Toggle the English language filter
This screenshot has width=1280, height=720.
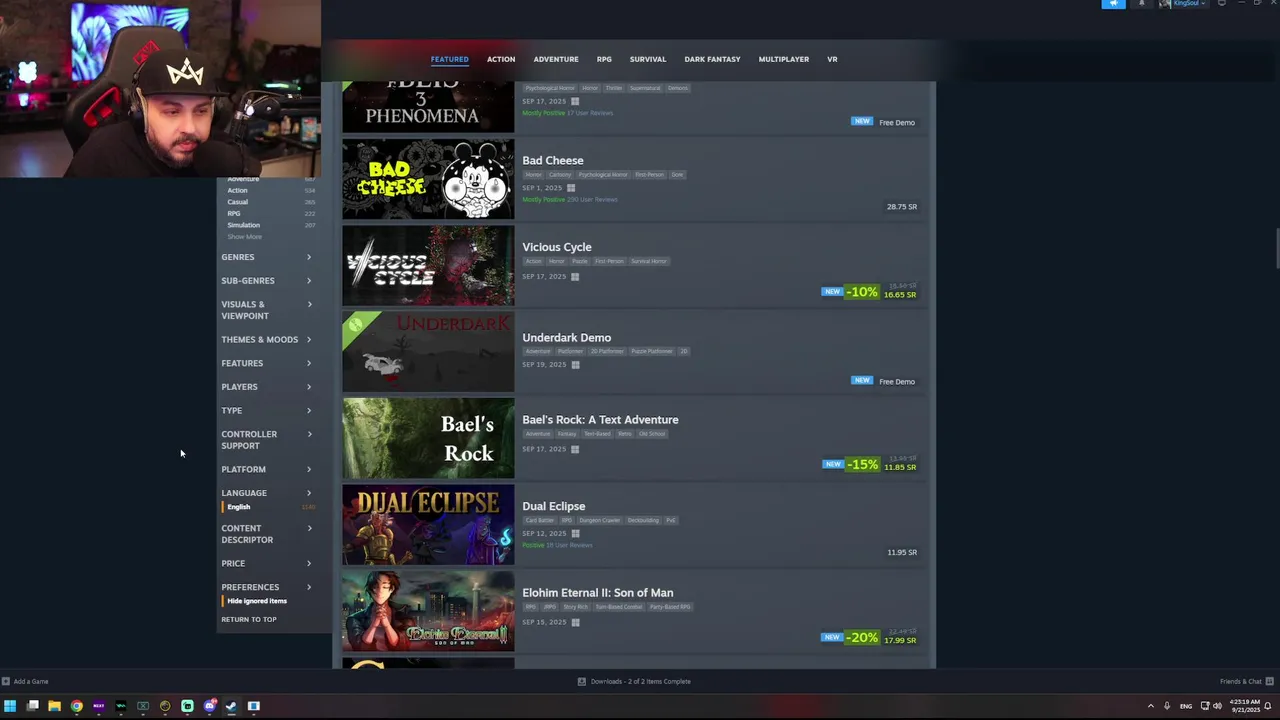(x=238, y=507)
